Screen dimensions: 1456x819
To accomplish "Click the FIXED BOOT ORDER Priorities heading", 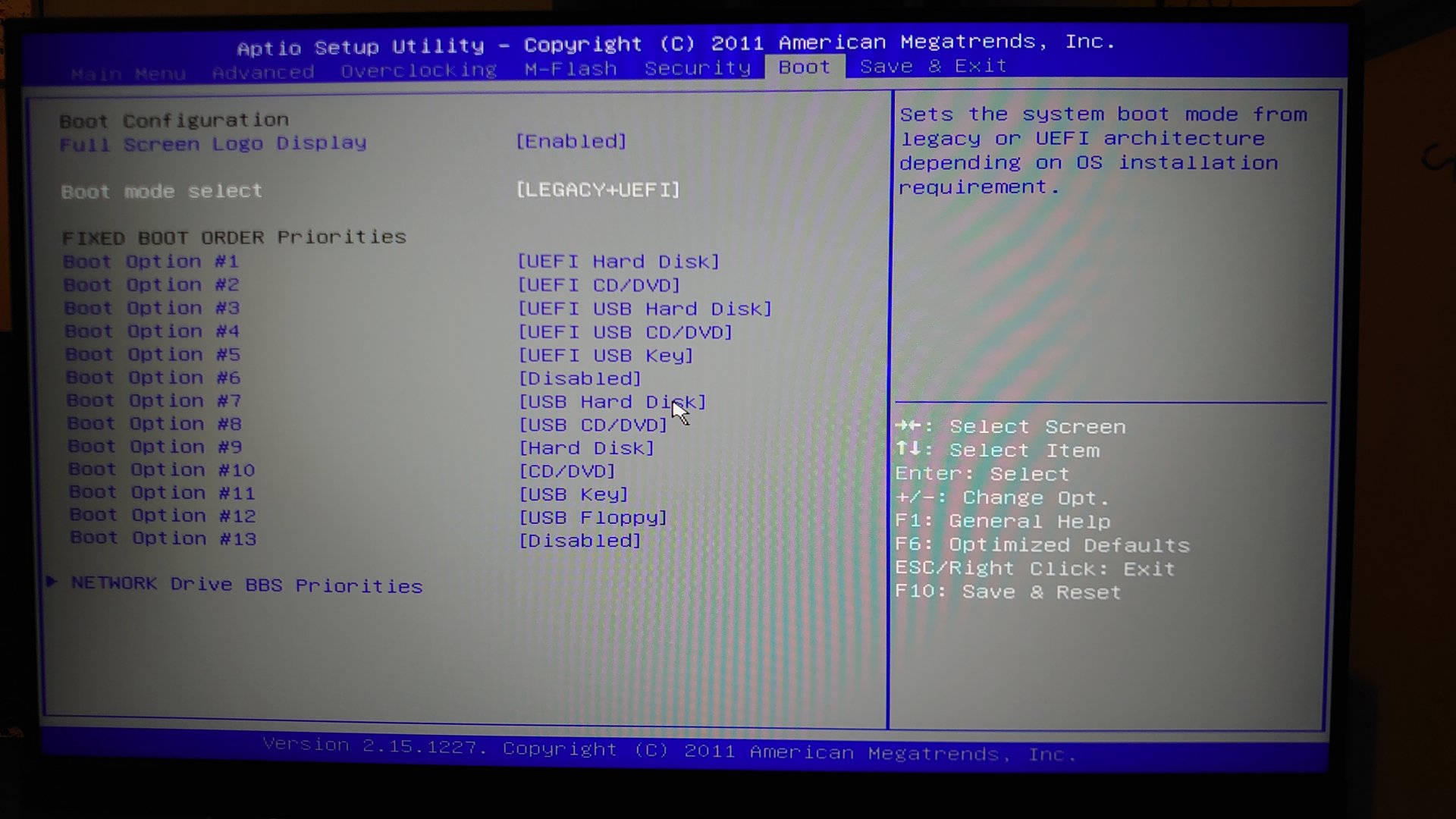I will pyautogui.click(x=234, y=237).
